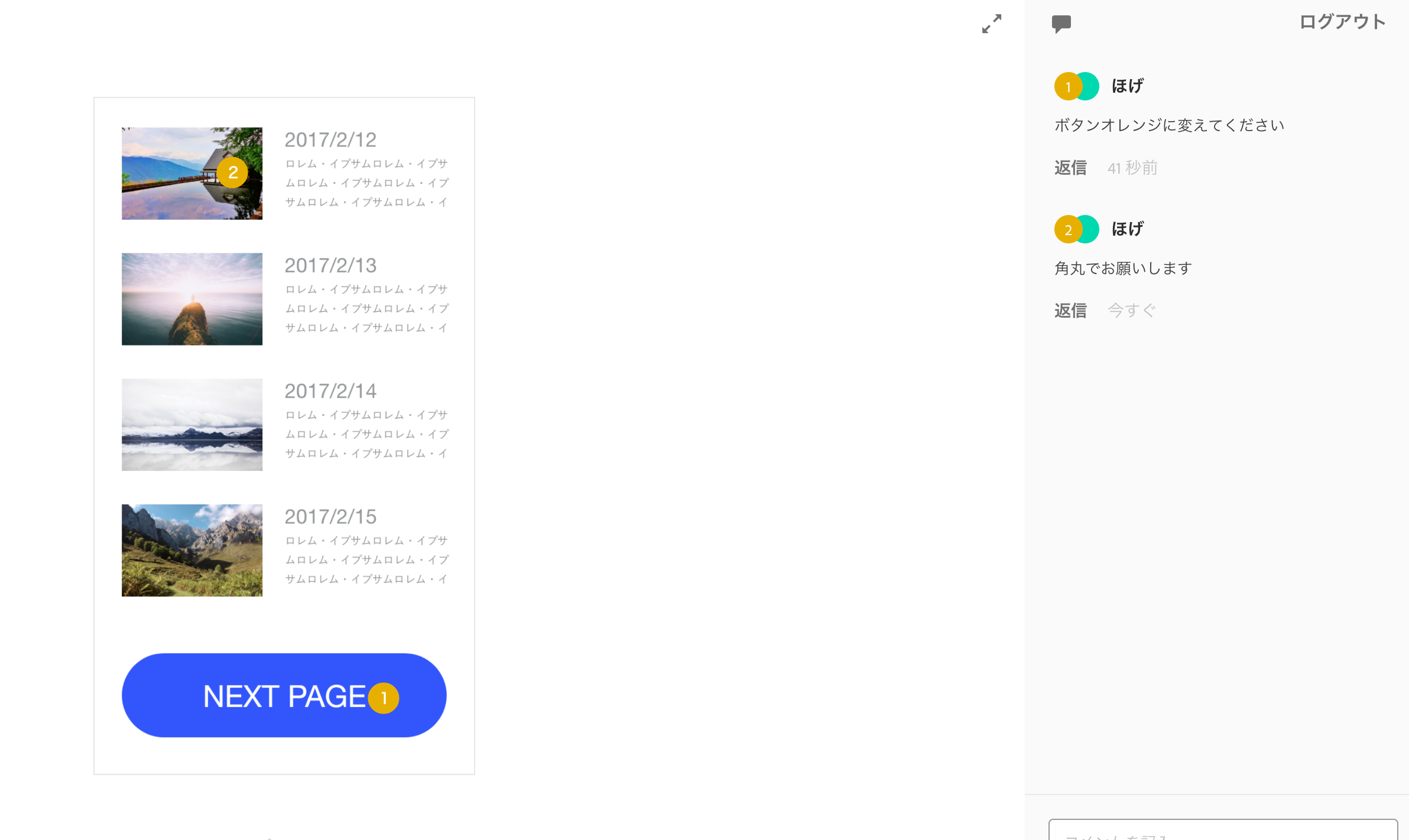Click the ログアウト logout link

coord(1342,22)
